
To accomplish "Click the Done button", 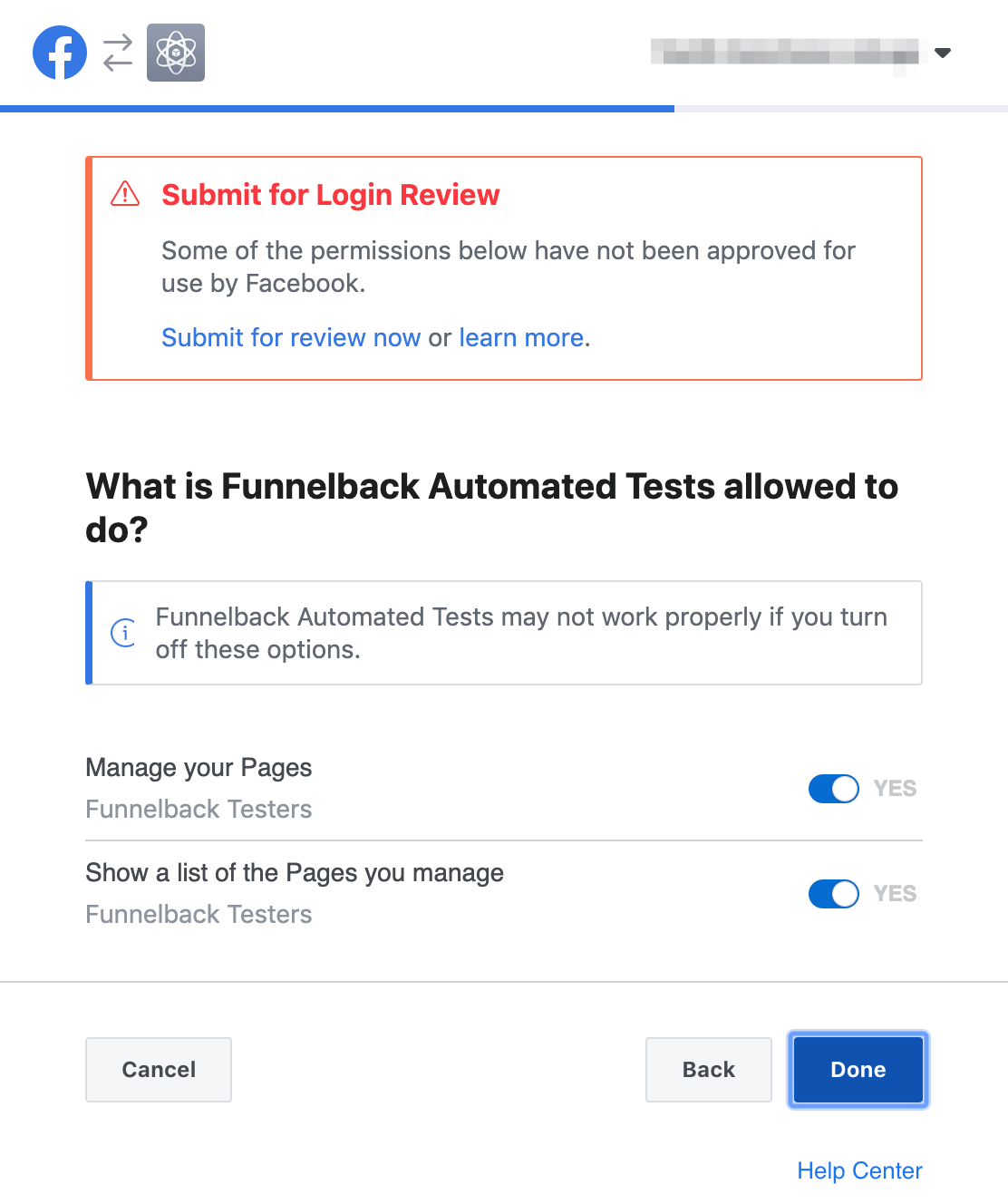I will [x=857, y=1070].
